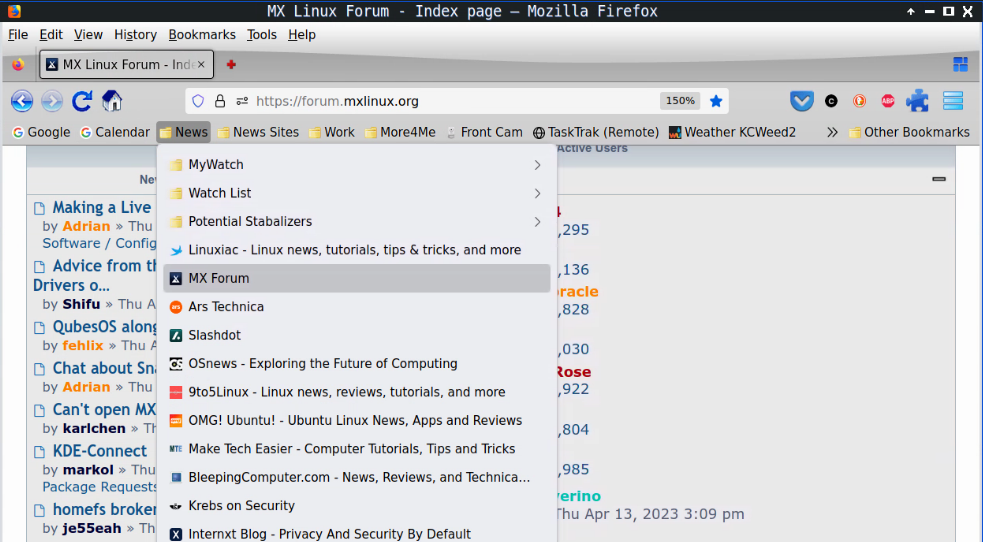Open site permissions icon in address bar

242,101
